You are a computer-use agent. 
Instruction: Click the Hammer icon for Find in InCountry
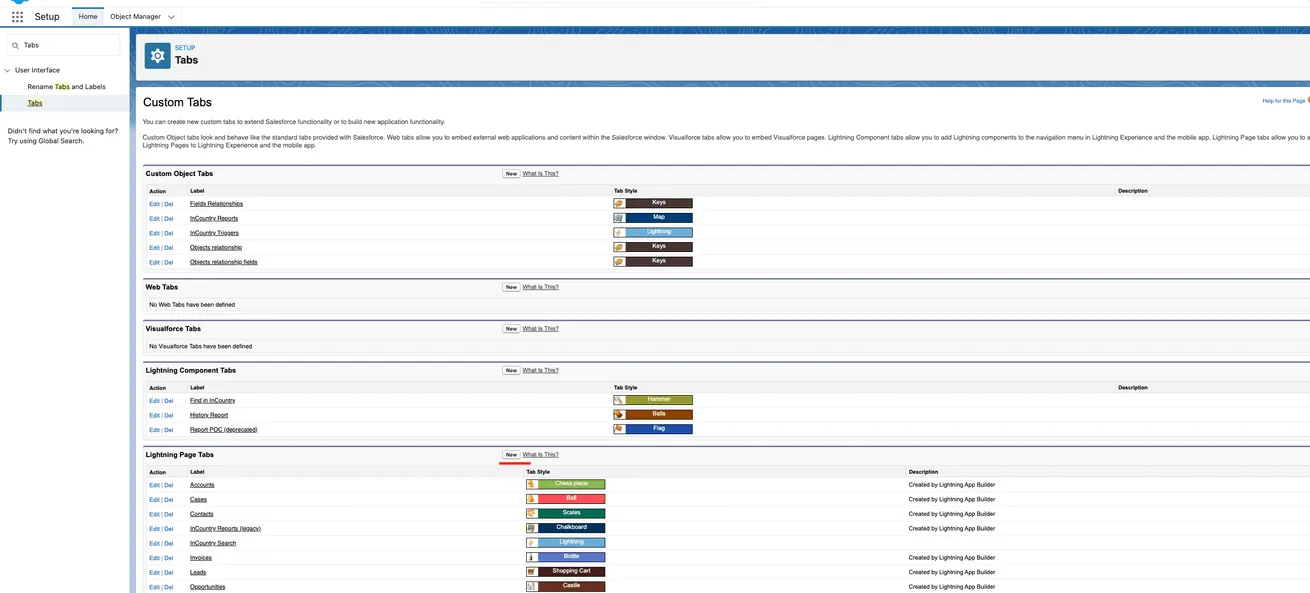(619, 400)
